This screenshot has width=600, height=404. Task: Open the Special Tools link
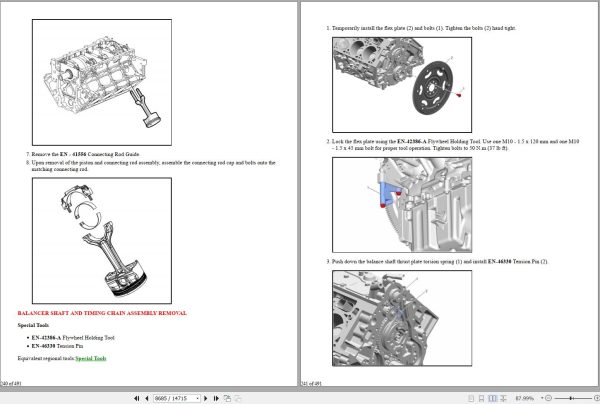point(91,358)
